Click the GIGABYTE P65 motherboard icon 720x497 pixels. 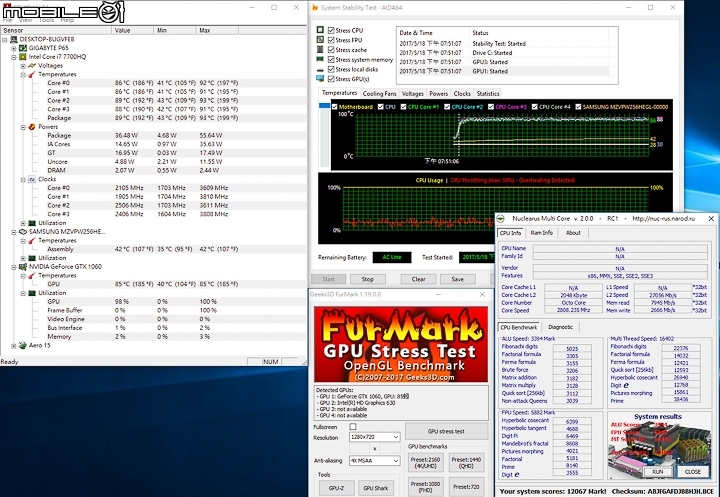coord(22,48)
